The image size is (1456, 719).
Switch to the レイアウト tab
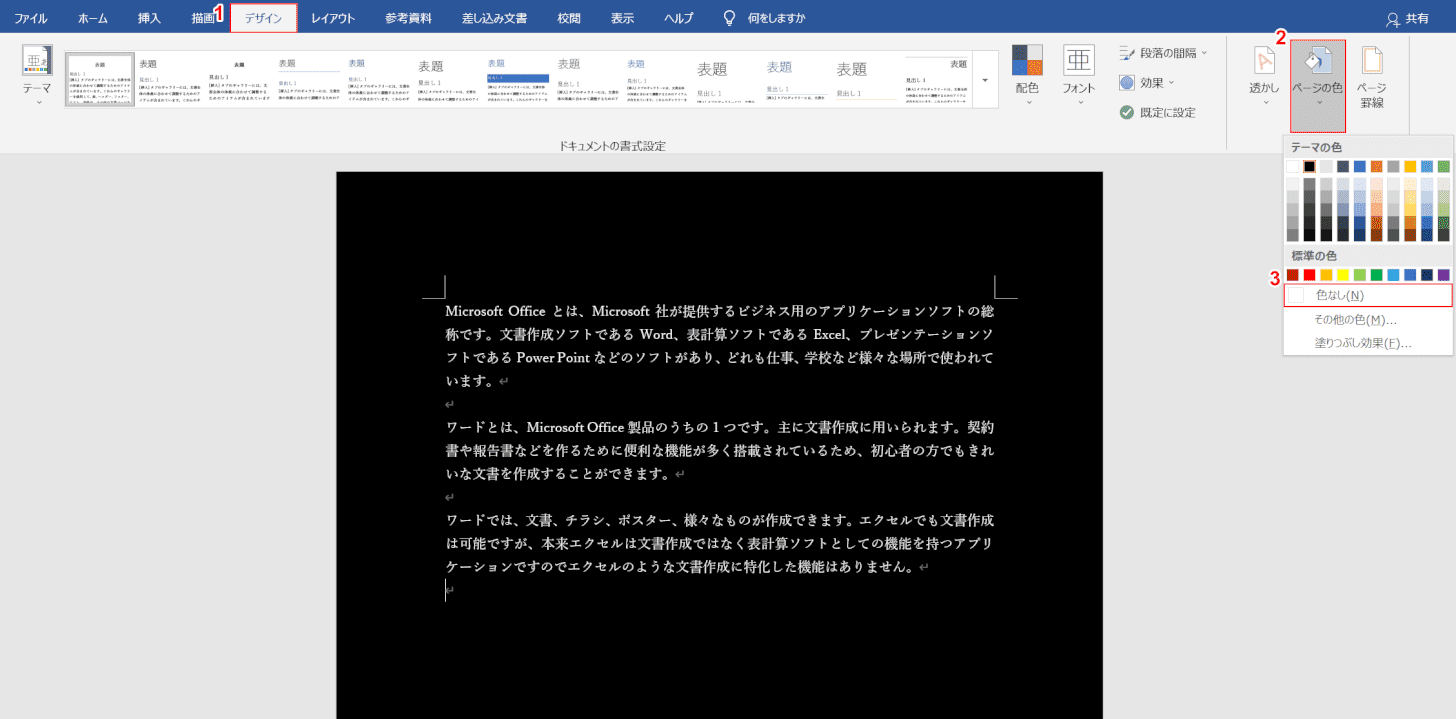(x=333, y=18)
